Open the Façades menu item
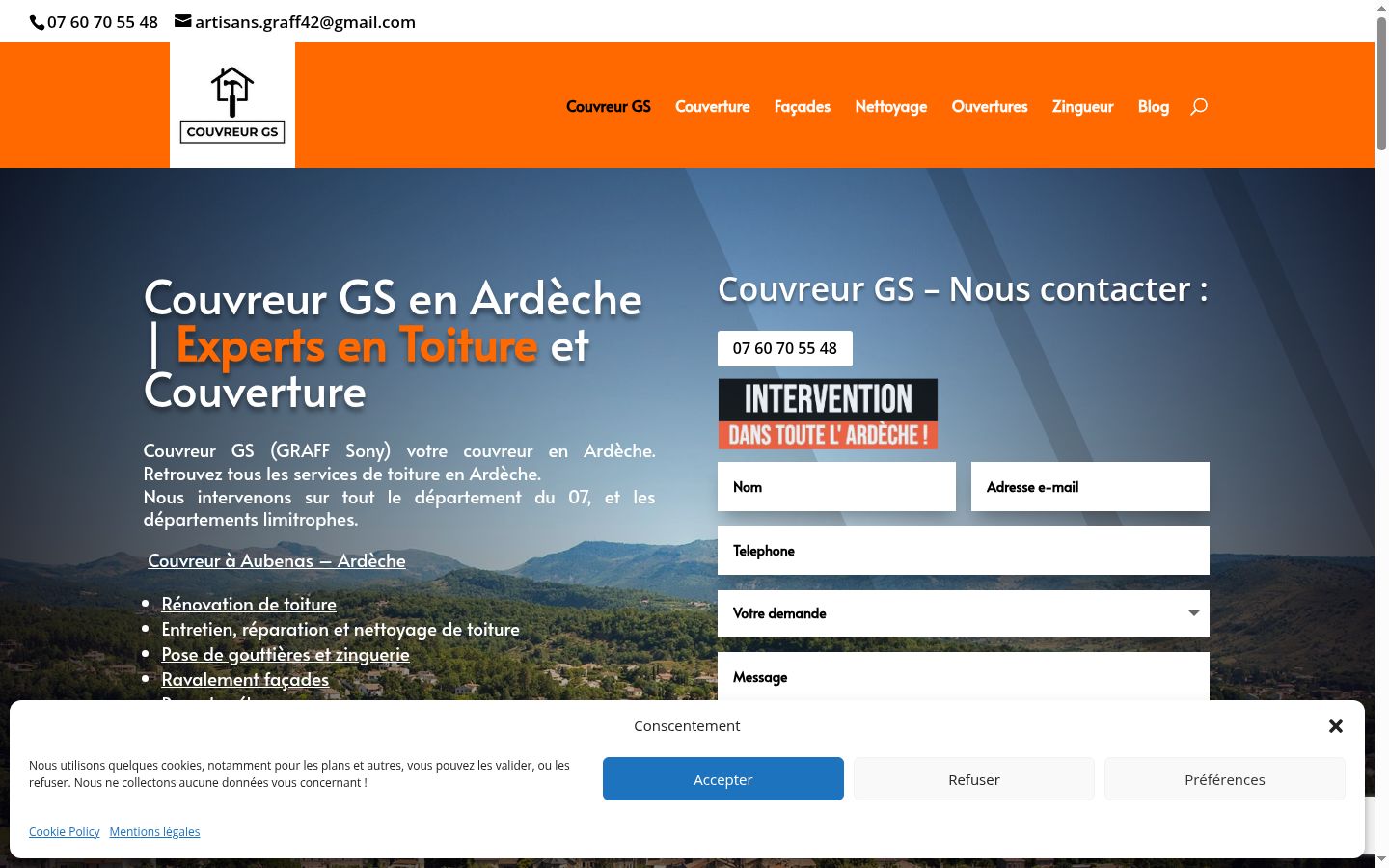This screenshot has height=868, width=1389. click(x=803, y=106)
